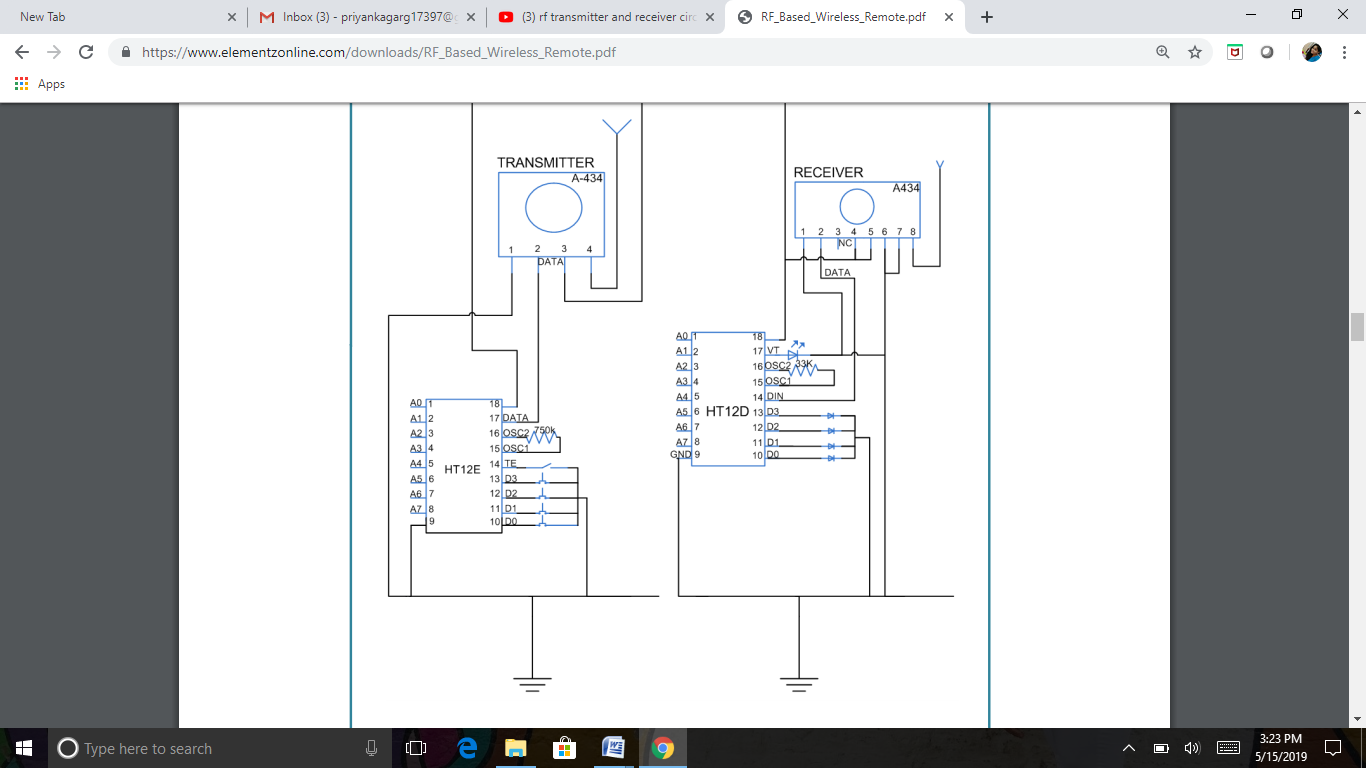Click the 33K resistor label
The height and width of the screenshot is (768, 1366).
click(x=804, y=364)
